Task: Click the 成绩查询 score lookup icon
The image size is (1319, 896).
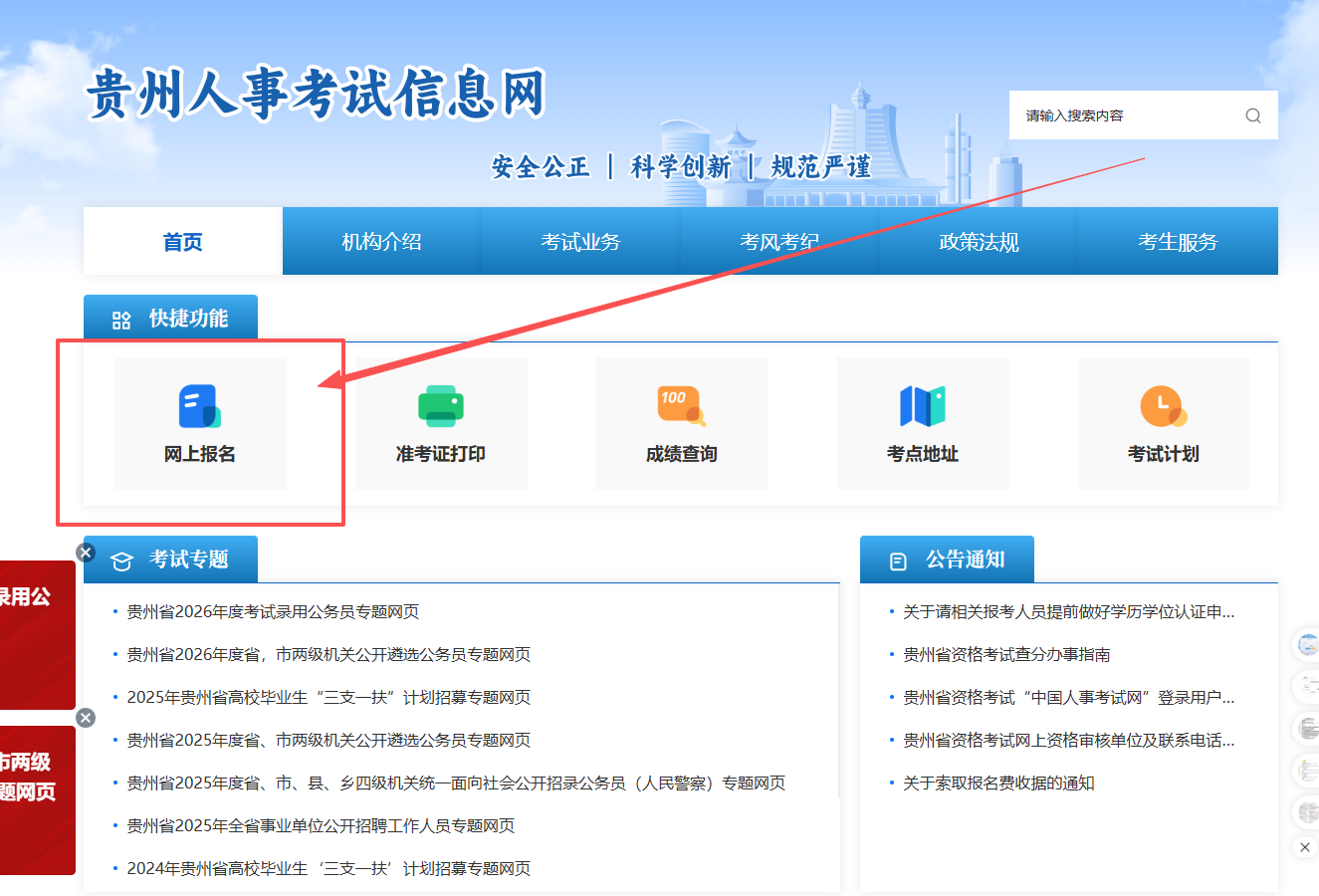Action: click(682, 407)
